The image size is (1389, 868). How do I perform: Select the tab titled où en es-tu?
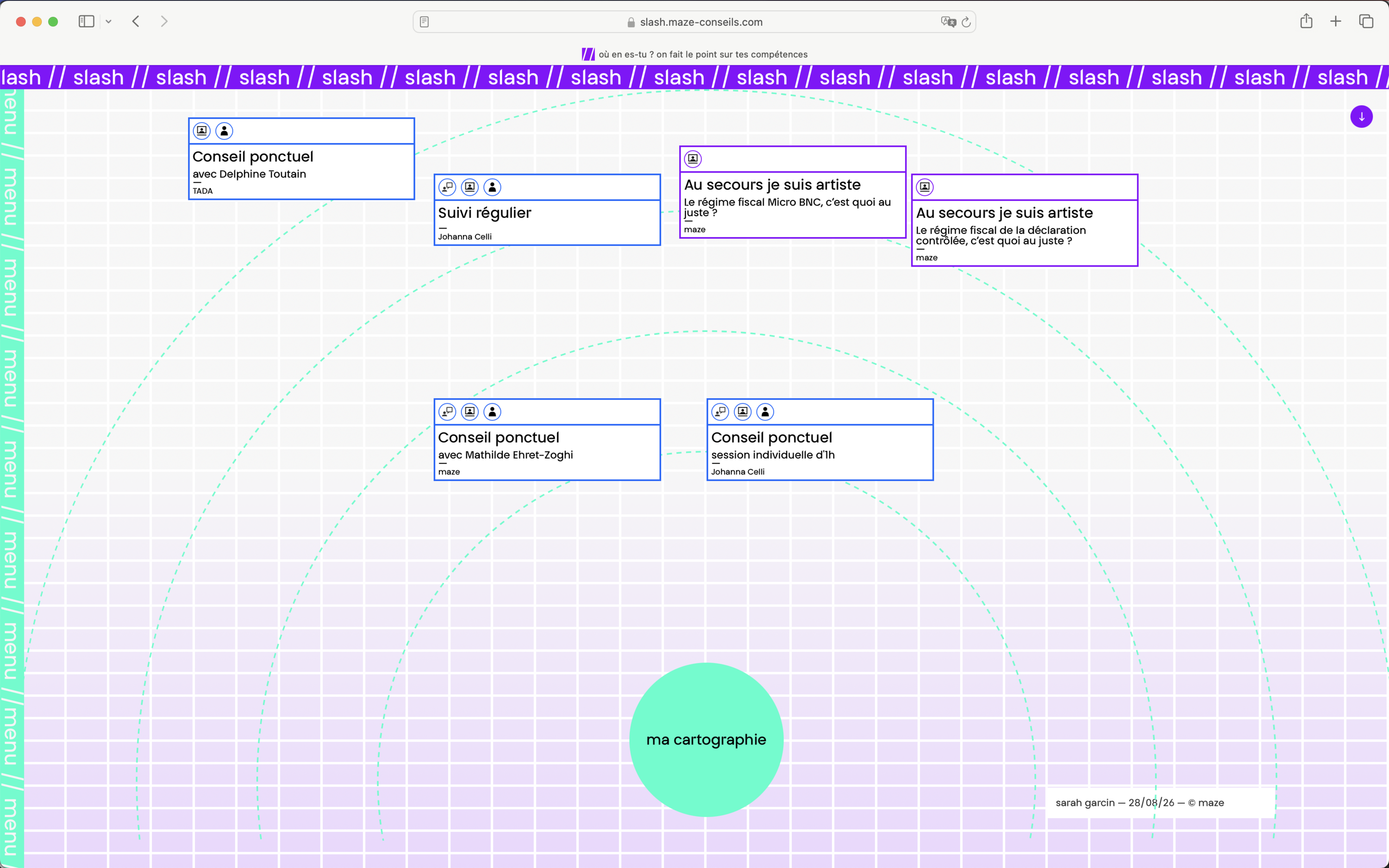tap(694, 54)
